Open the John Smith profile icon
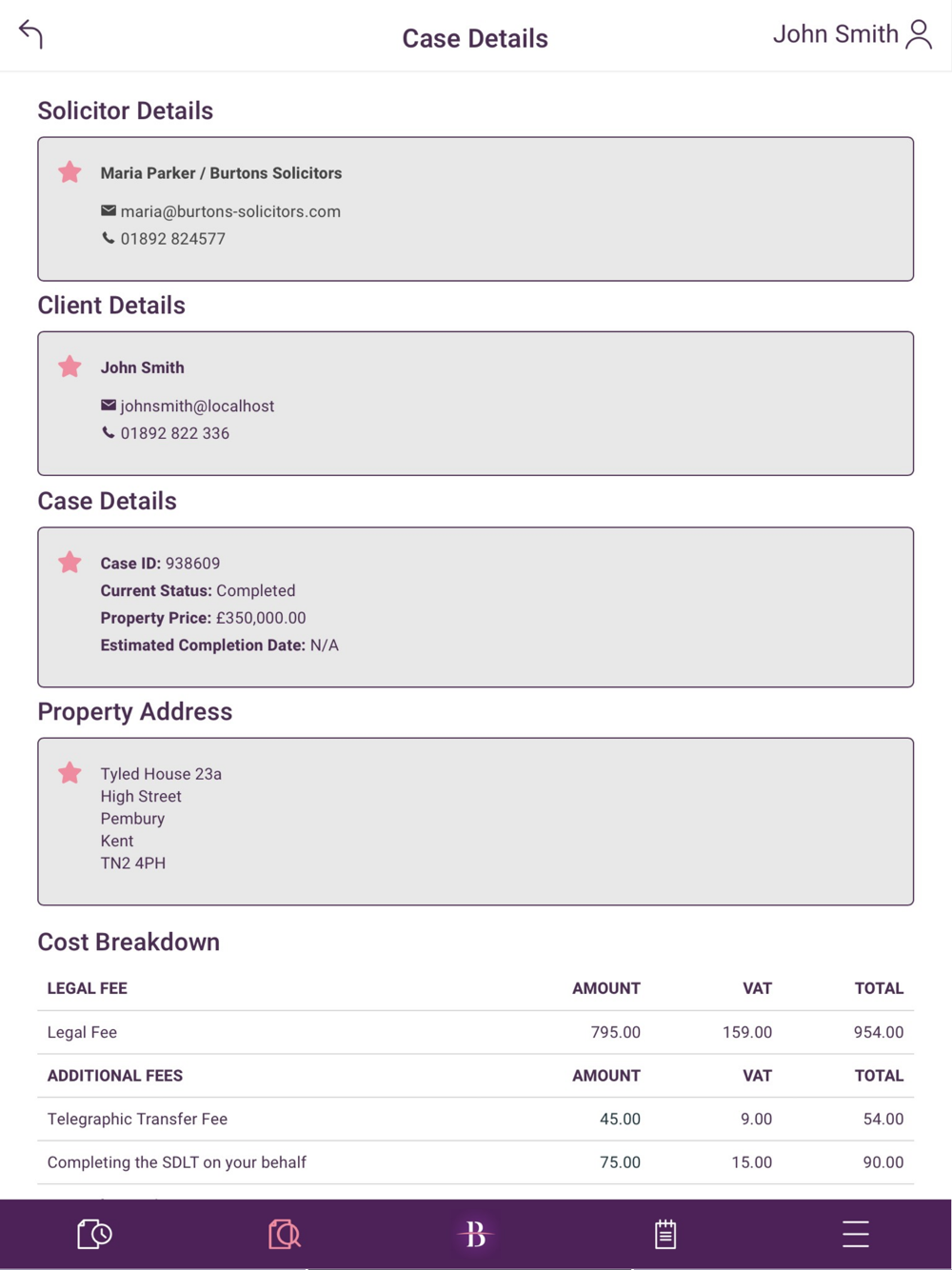The width and height of the screenshot is (952, 1270). click(x=919, y=34)
